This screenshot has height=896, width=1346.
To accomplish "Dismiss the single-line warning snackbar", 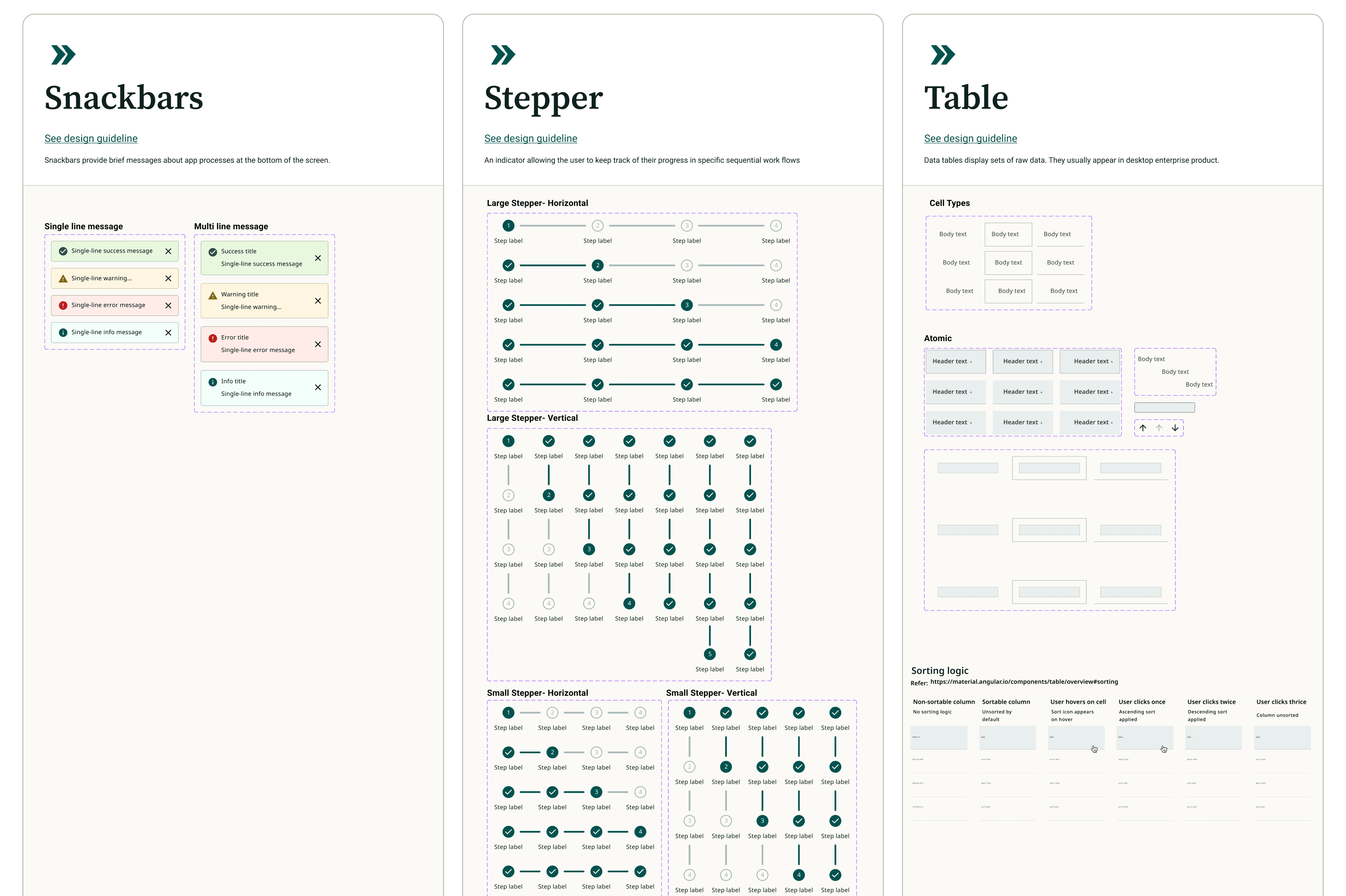I will click(168, 278).
